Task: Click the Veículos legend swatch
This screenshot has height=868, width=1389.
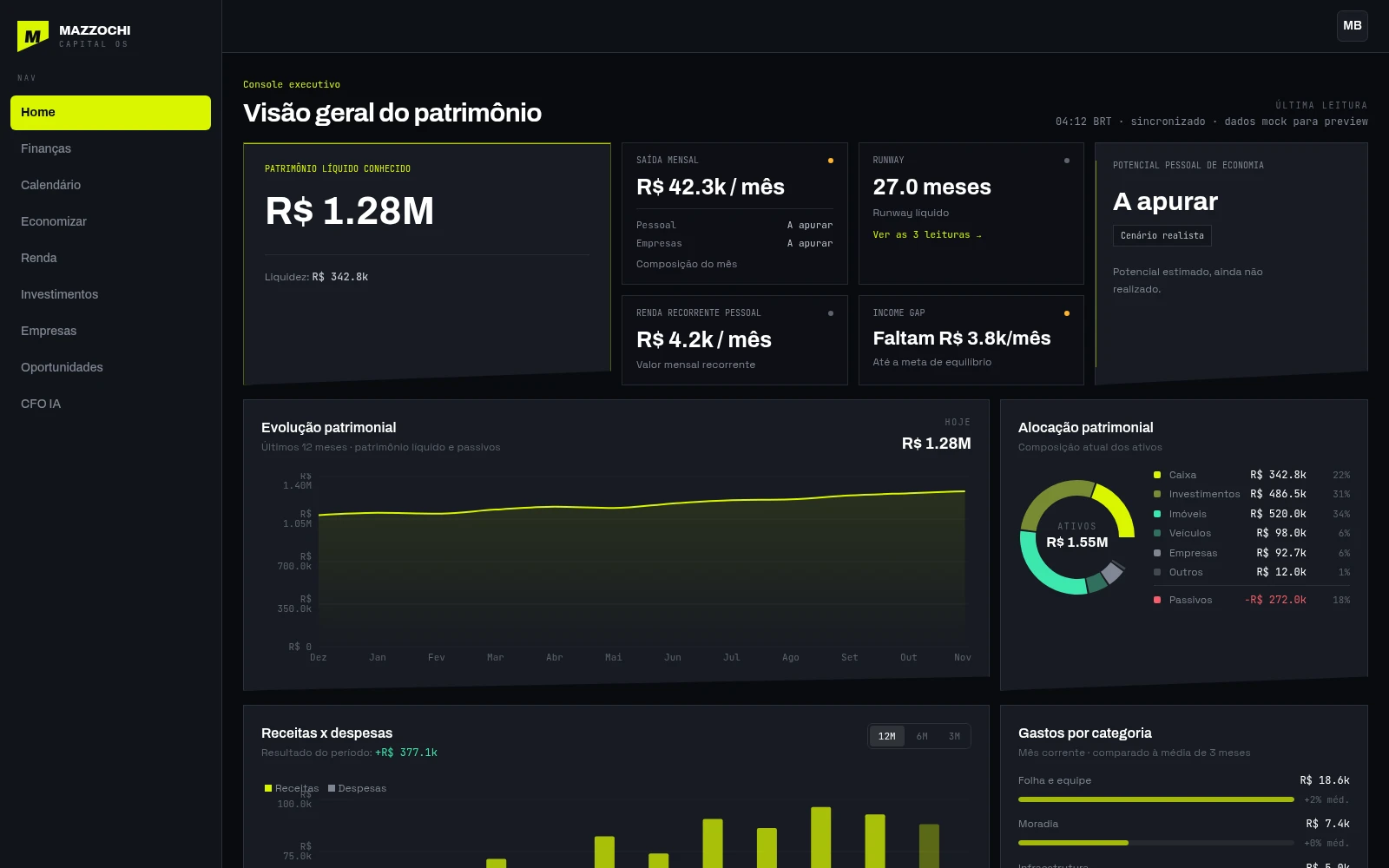Action: (1157, 533)
